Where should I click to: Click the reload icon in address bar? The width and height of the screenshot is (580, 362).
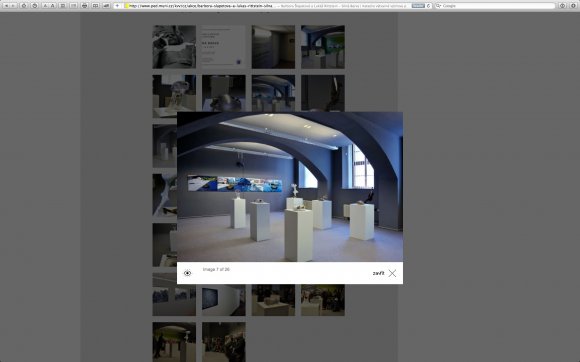pyautogui.click(x=428, y=6)
